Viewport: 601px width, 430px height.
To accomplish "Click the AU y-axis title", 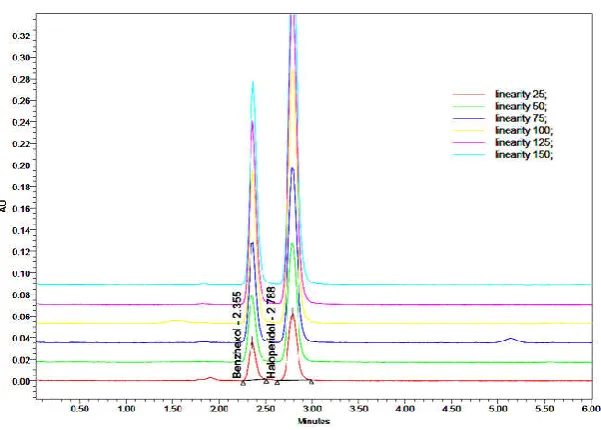I will point(3,206).
